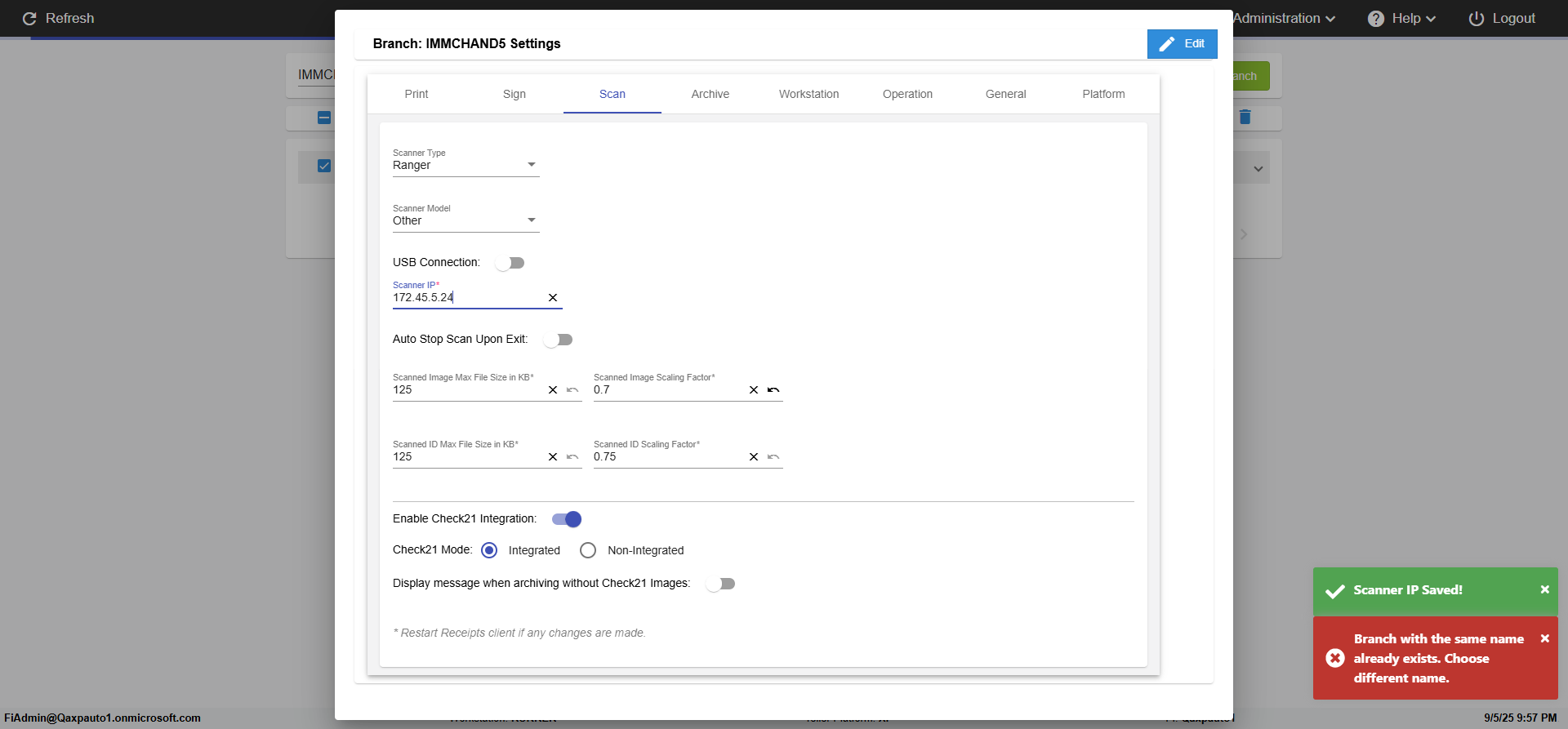Open the Workstation tab
The height and width of the screenshot is (729, 1568).
808,94
